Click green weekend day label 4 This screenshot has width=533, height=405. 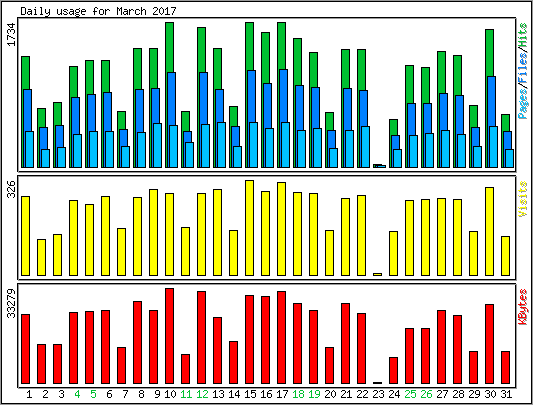pos(77,394)
